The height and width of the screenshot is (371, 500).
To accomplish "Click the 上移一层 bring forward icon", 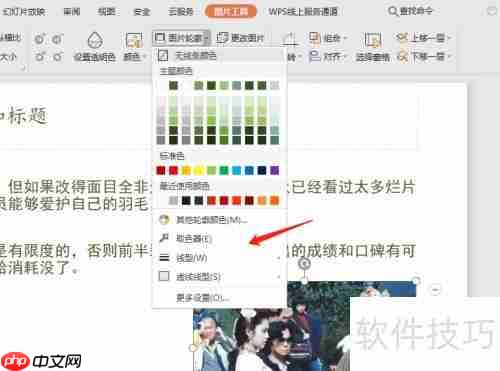I will tap(402, 37).
